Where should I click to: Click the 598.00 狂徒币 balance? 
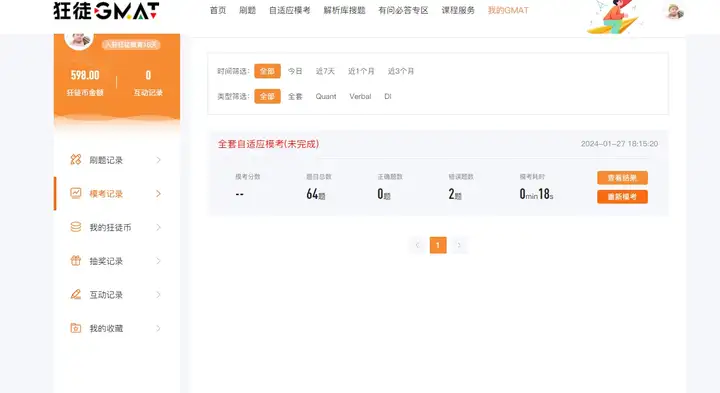tap(85, 75)
